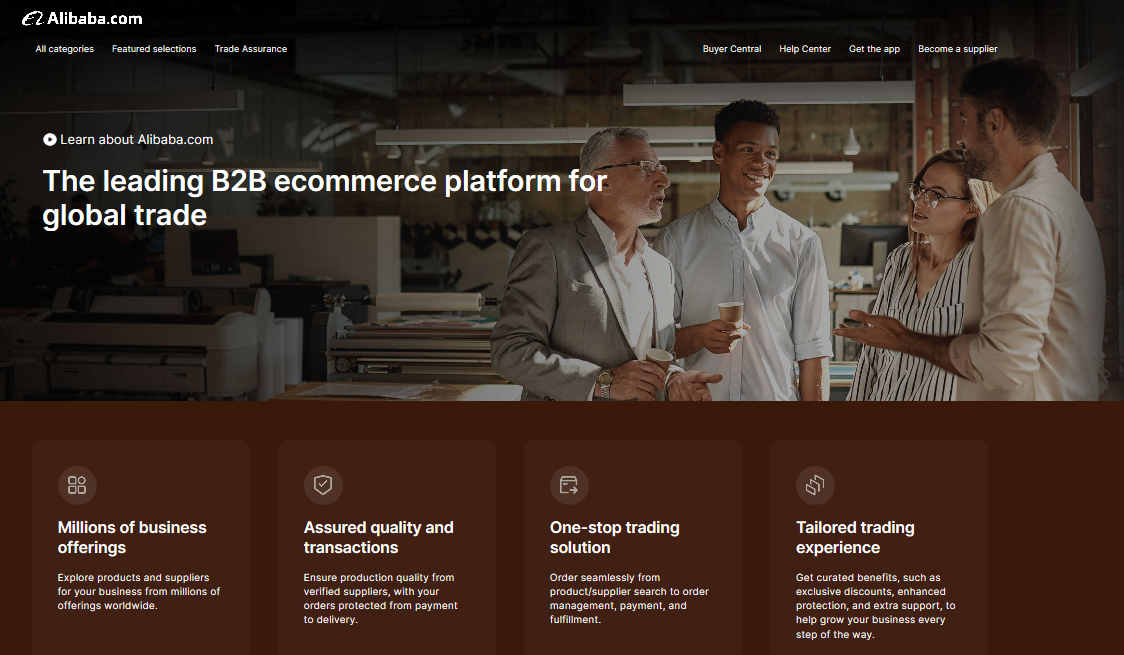This screenshot has height=655, width=1124.
Task: Click the Learn about Alibaba.com text link
Action: point(136,140)
